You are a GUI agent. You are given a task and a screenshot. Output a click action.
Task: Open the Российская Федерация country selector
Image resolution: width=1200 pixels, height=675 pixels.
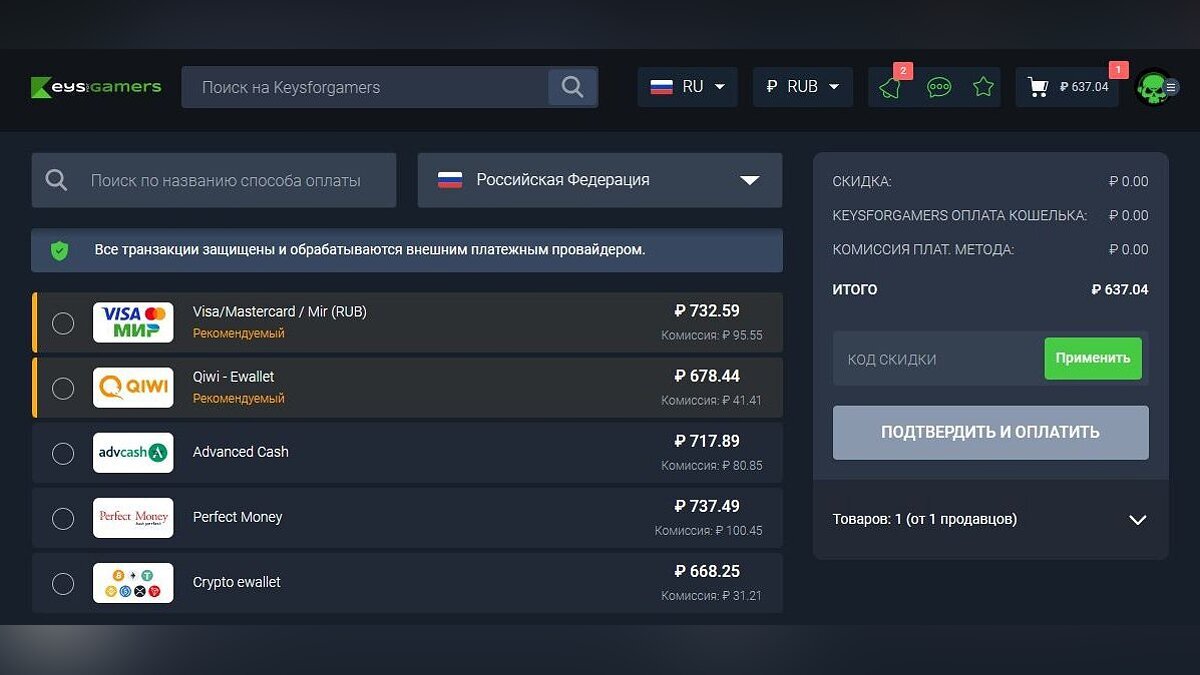pyautogui.click(x=599, y=180)
